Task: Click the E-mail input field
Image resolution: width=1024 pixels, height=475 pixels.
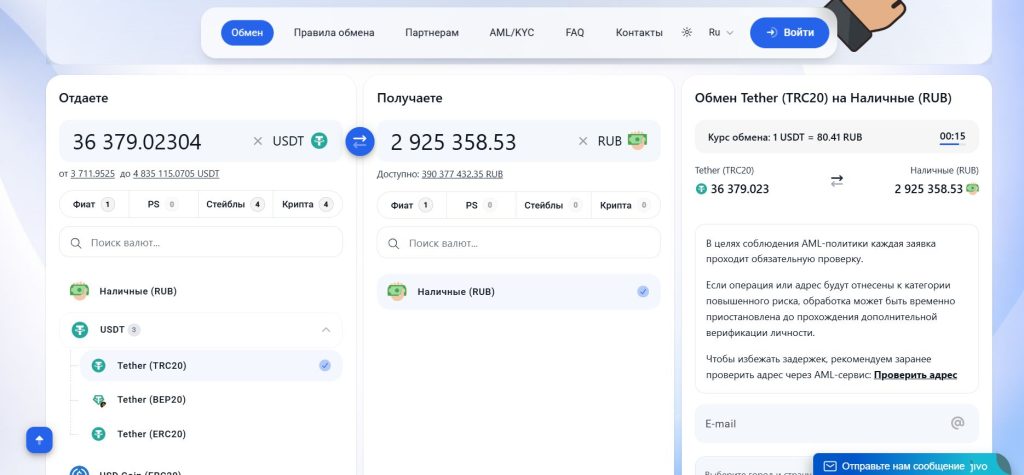Action: coord(820,424)
